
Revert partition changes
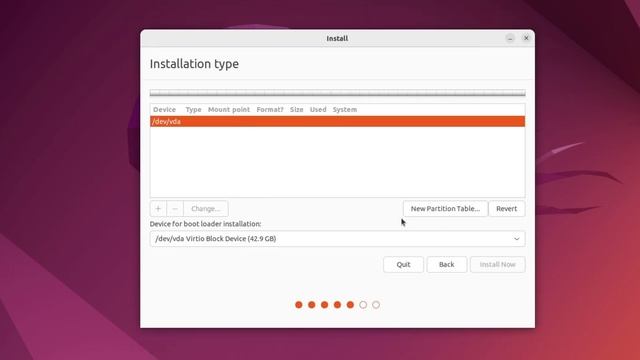coord(507,209)
